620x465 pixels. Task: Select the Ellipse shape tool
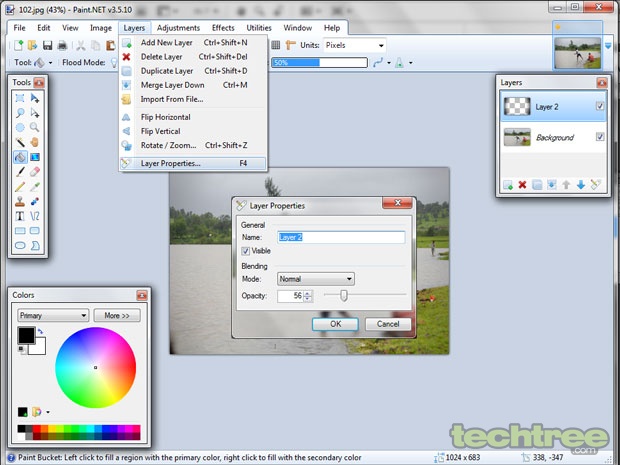[20, 246]
